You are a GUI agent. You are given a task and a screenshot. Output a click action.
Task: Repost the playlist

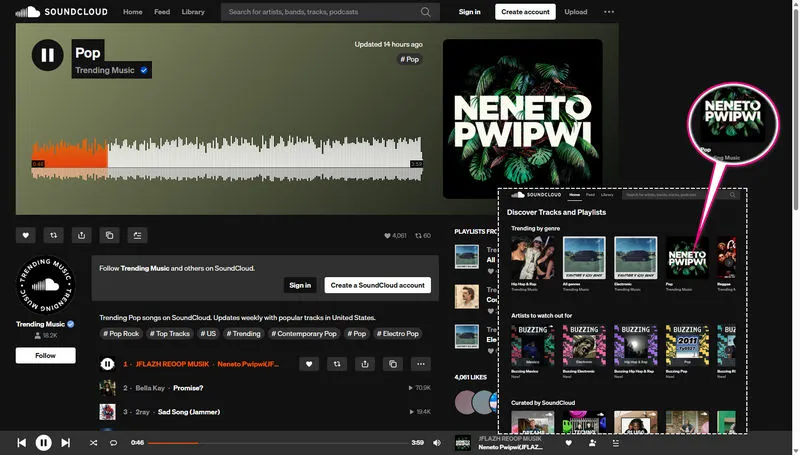(x=54, y=235)
